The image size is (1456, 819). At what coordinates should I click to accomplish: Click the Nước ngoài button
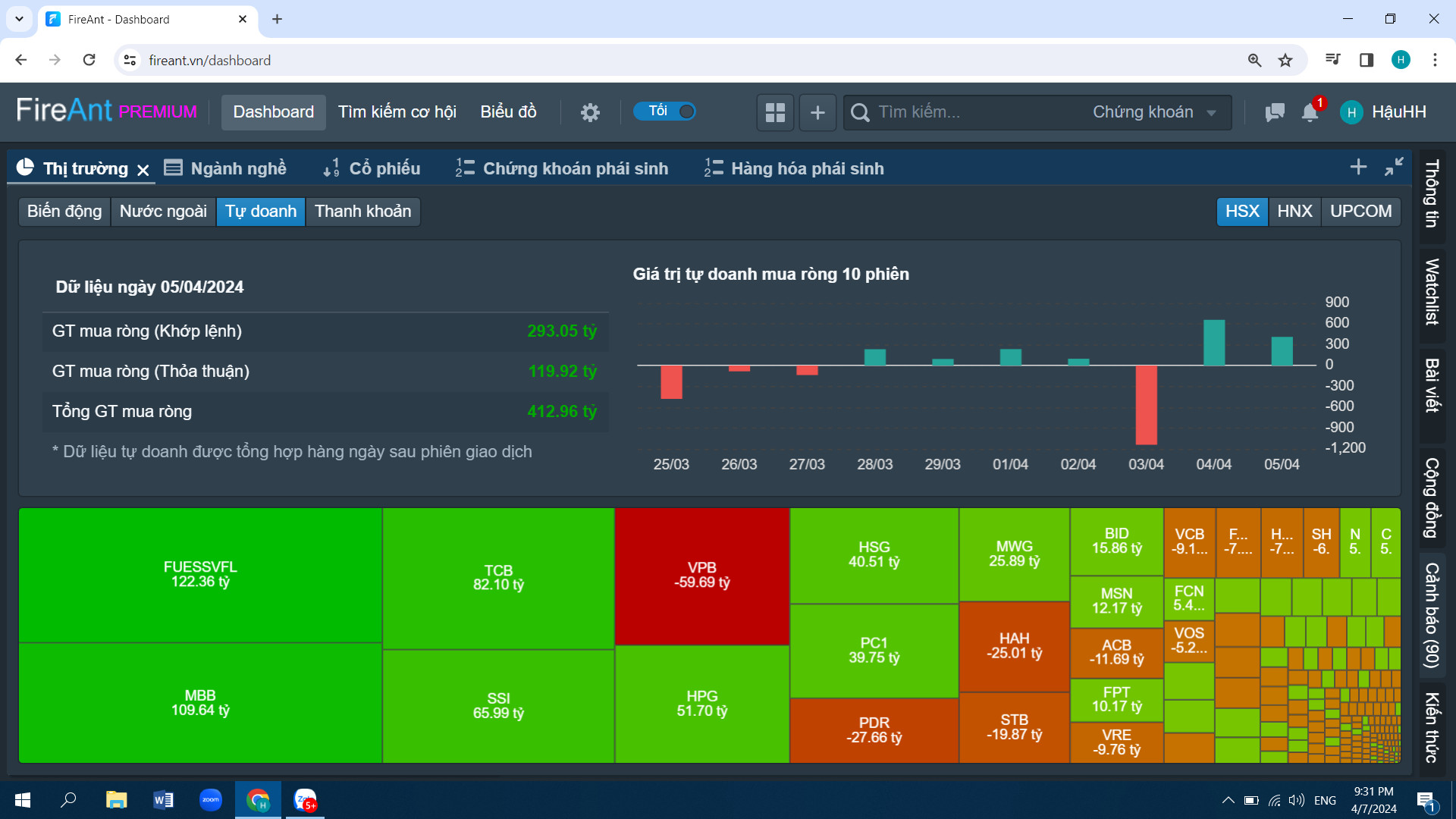click(x=163, y=211)
